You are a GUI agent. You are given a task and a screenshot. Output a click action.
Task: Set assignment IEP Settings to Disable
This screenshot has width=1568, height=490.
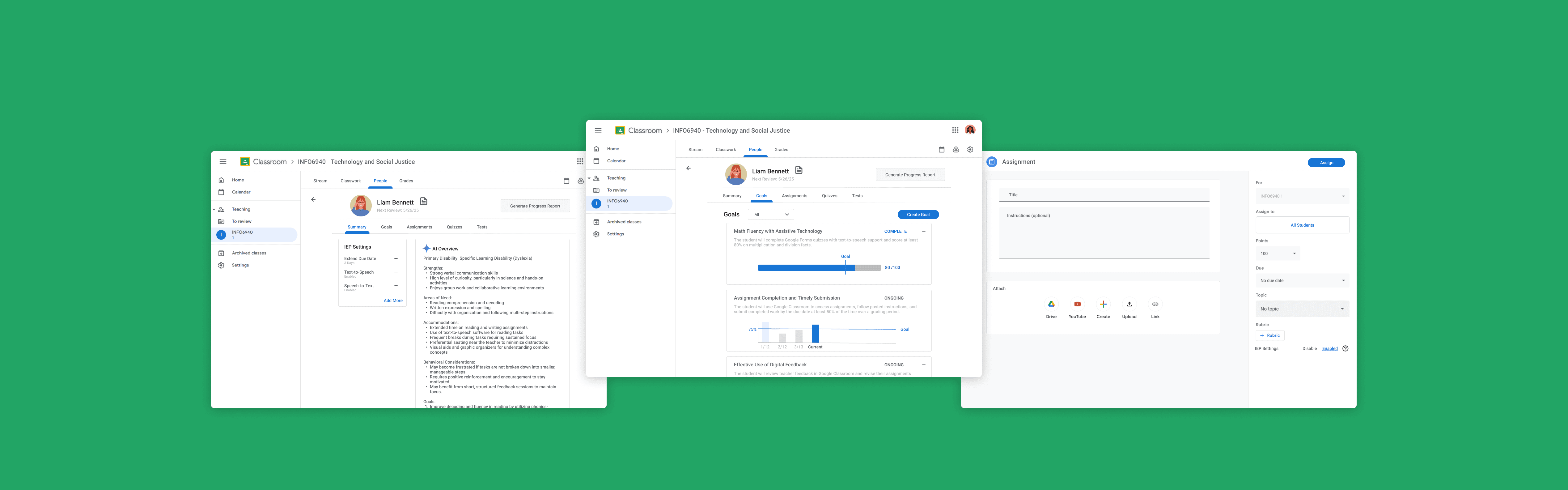tap(1309, 349)
